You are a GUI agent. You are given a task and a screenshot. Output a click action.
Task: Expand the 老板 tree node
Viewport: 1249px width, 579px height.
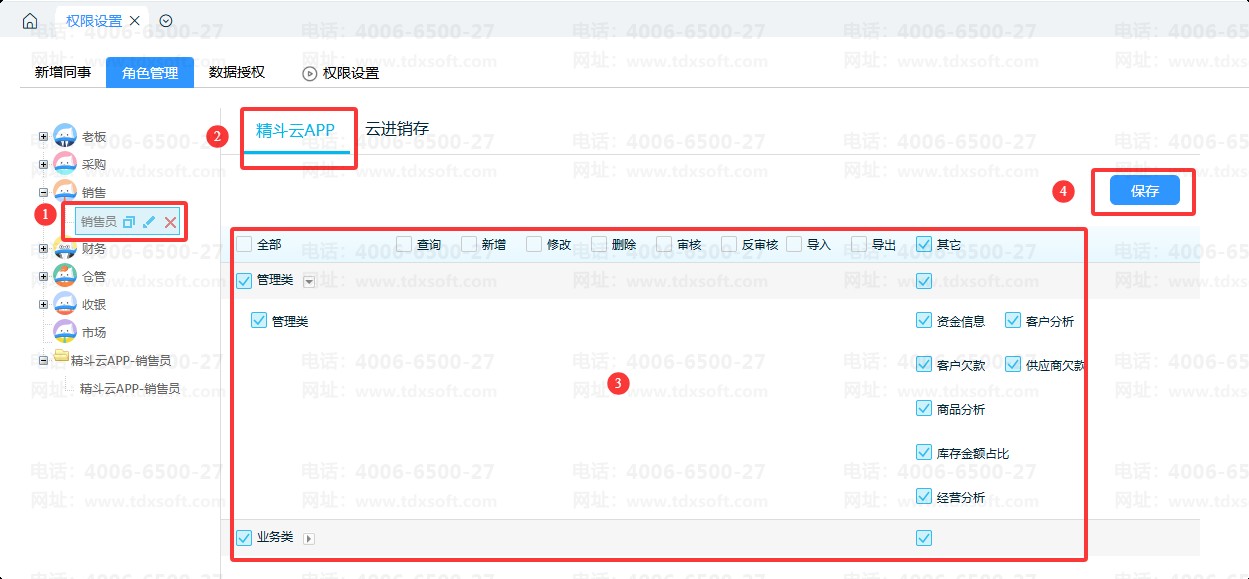pyautogui.click(x=43, y=136)
